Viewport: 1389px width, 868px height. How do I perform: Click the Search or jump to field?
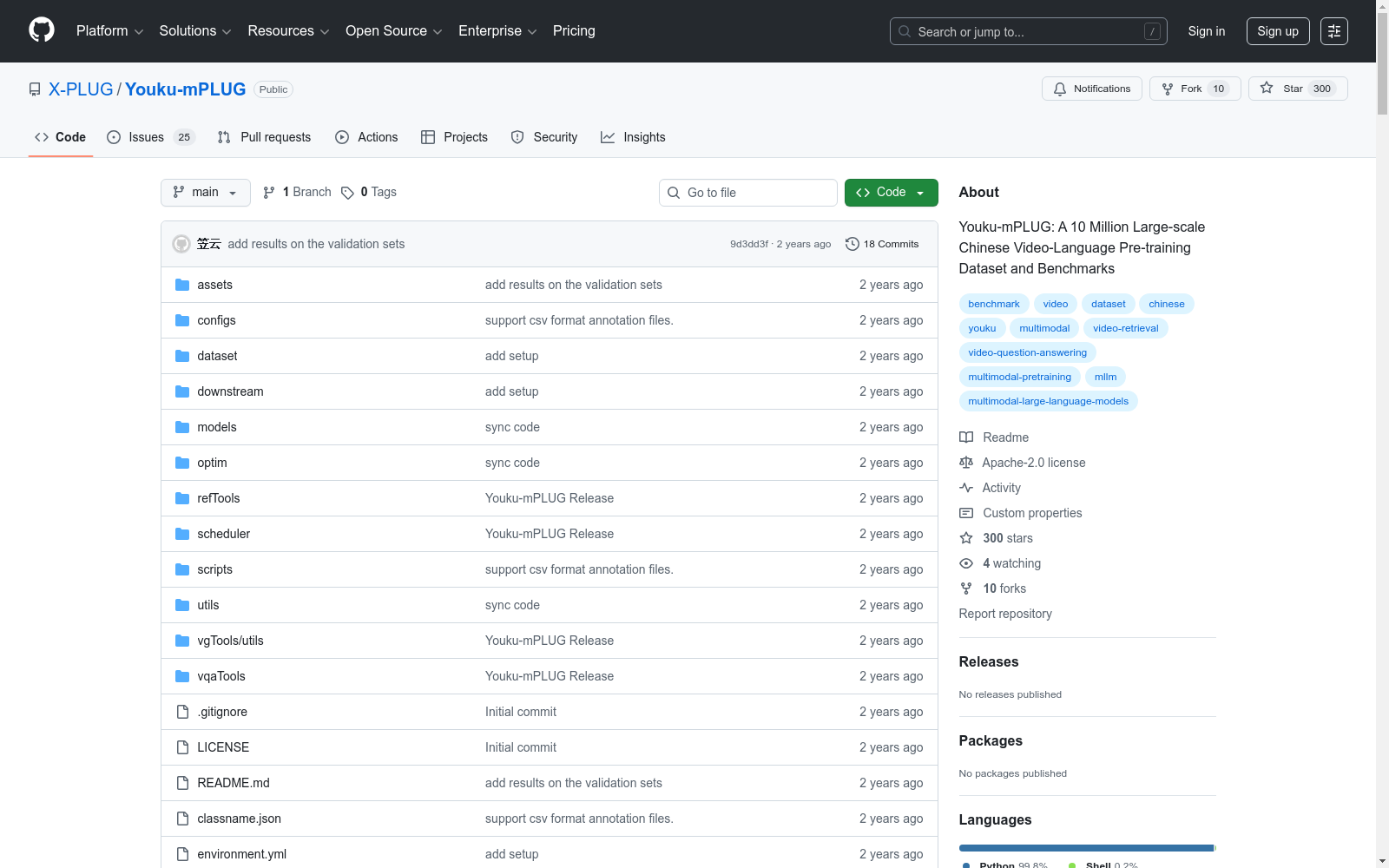pyautogui.click(x=1029, y=31)
